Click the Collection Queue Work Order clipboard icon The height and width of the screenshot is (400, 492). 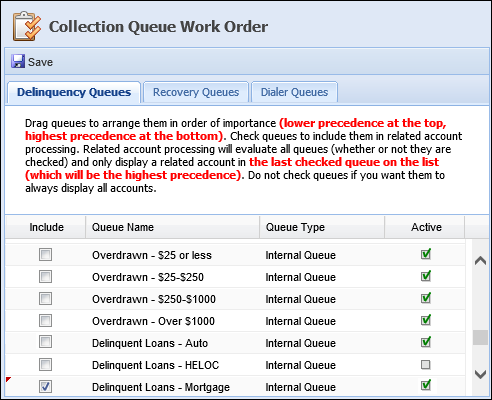(27, 26)
